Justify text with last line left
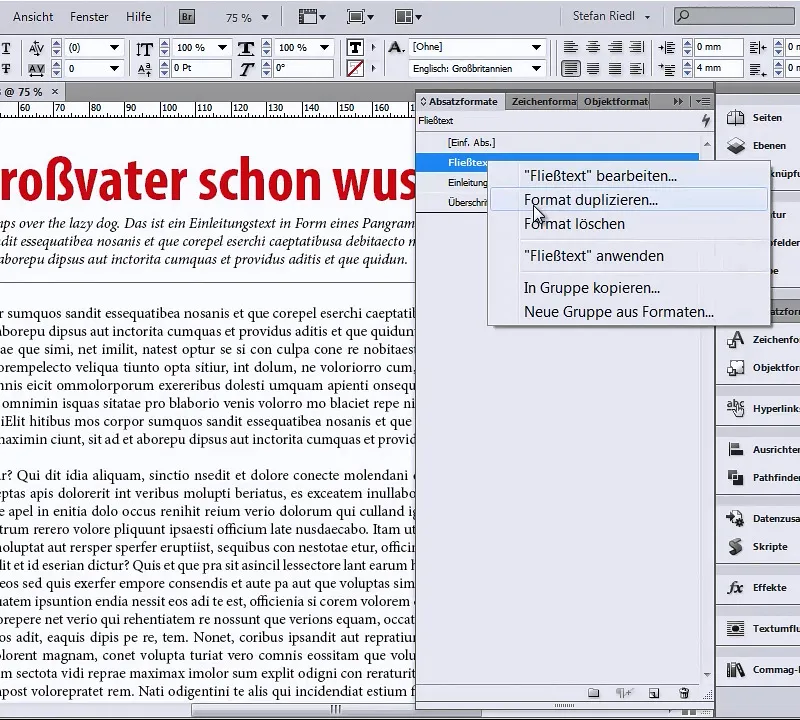The image size is (800, 720). pyautogui.click(x=570, y=68)
